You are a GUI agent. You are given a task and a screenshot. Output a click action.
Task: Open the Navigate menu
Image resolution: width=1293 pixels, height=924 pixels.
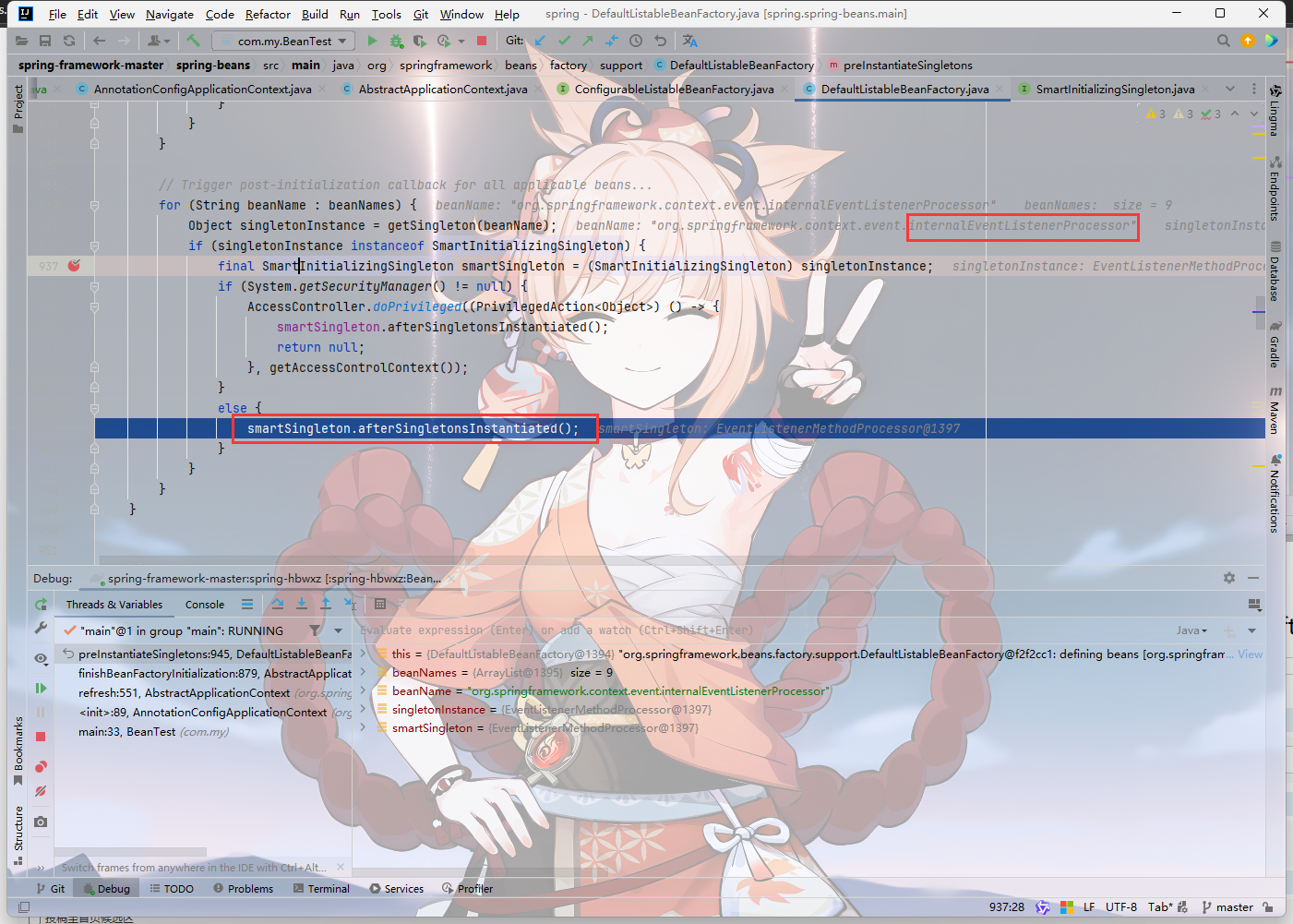[170, 14]
